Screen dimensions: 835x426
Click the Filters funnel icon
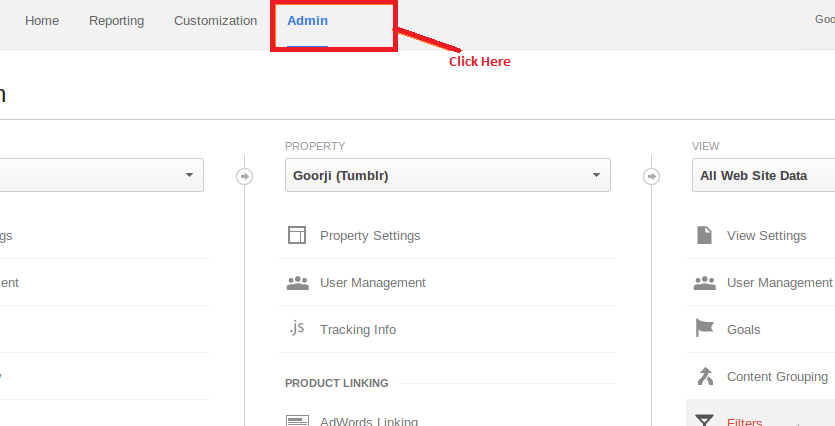[705, 421]
